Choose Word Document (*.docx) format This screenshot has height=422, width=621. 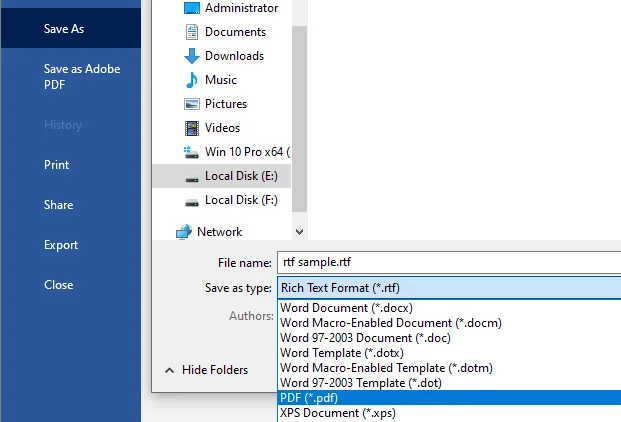pyautogui.click(x=449, y=308)
